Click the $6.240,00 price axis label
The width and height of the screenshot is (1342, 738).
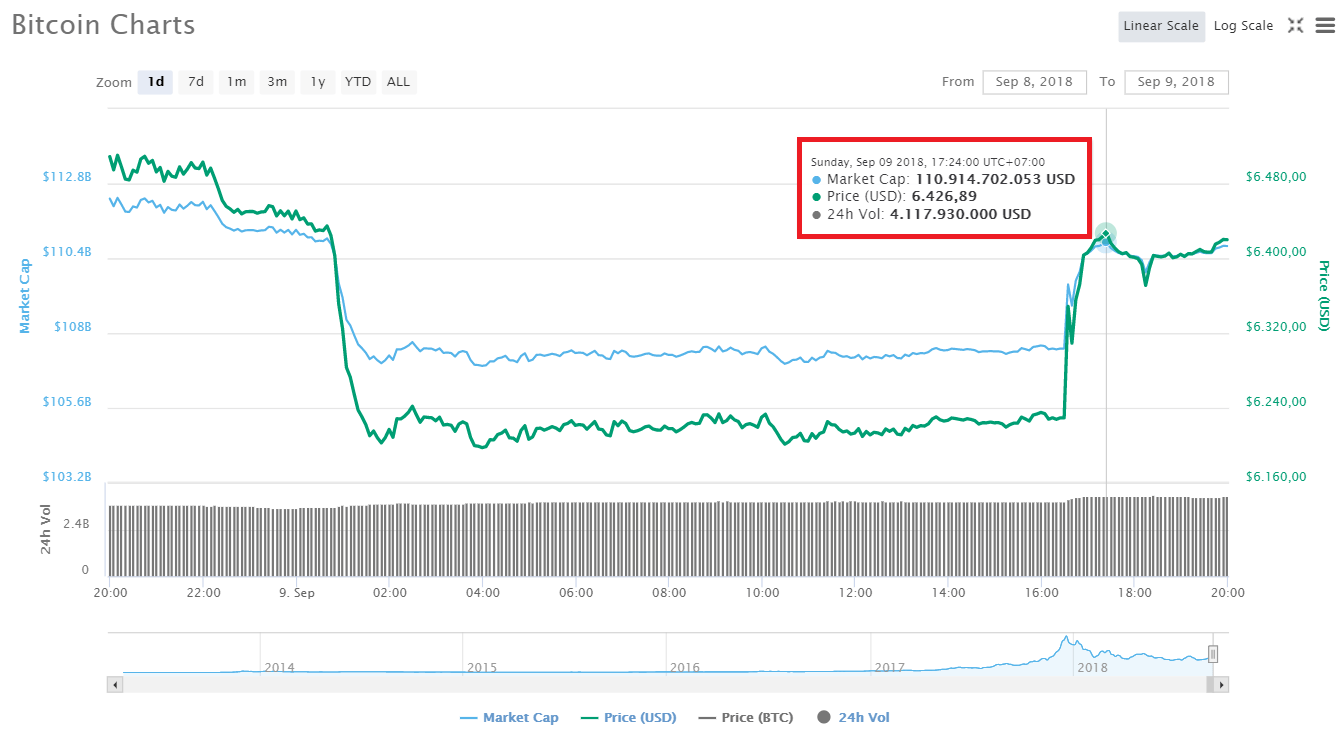point(1276,402)
